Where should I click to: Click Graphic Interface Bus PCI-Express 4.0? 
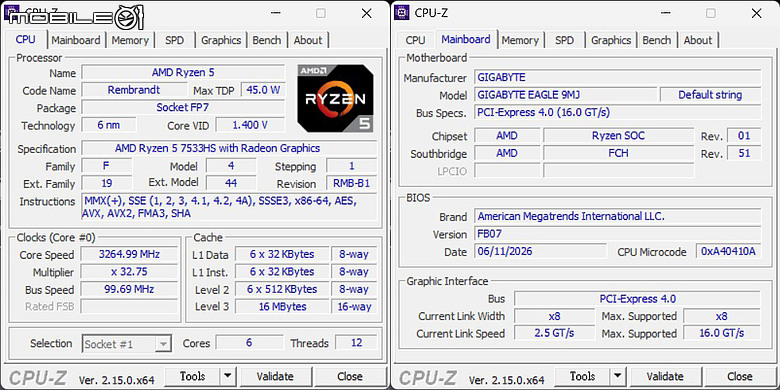tap(637, 298)
